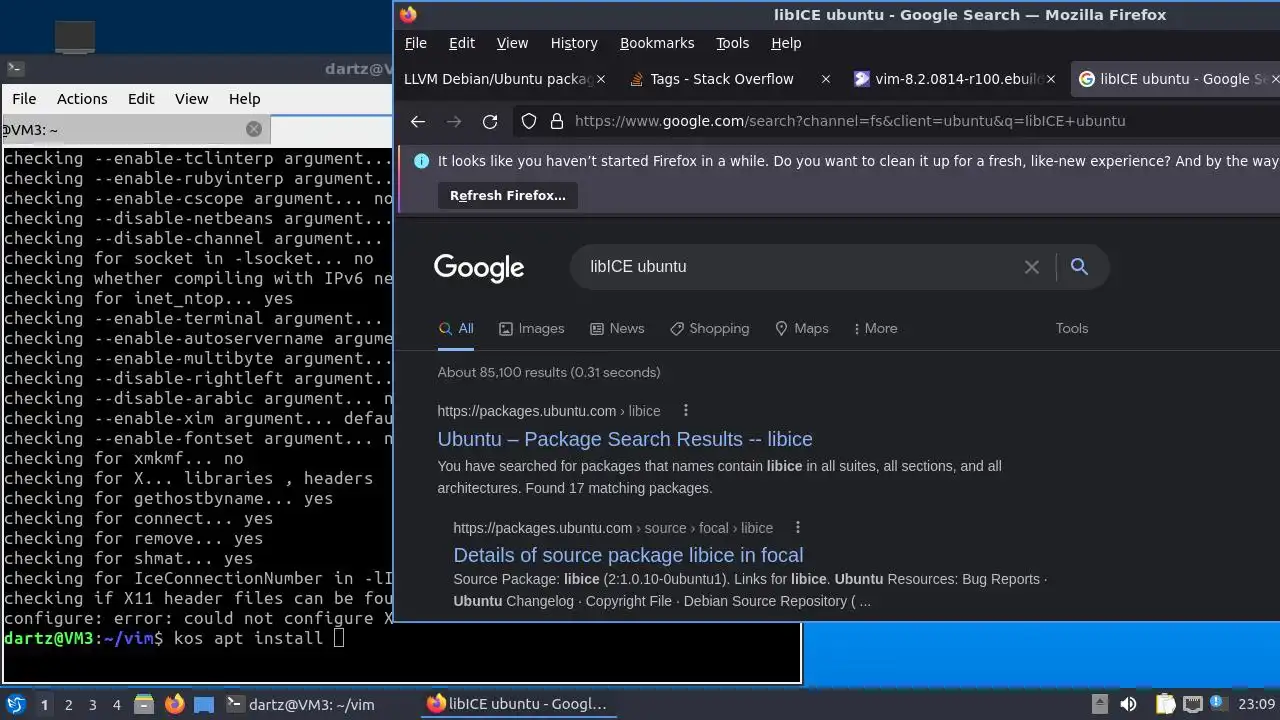1280x720 pixels.
Task: Select the libICE ubuntu Google Search tab
Action: coord(1181,79)
